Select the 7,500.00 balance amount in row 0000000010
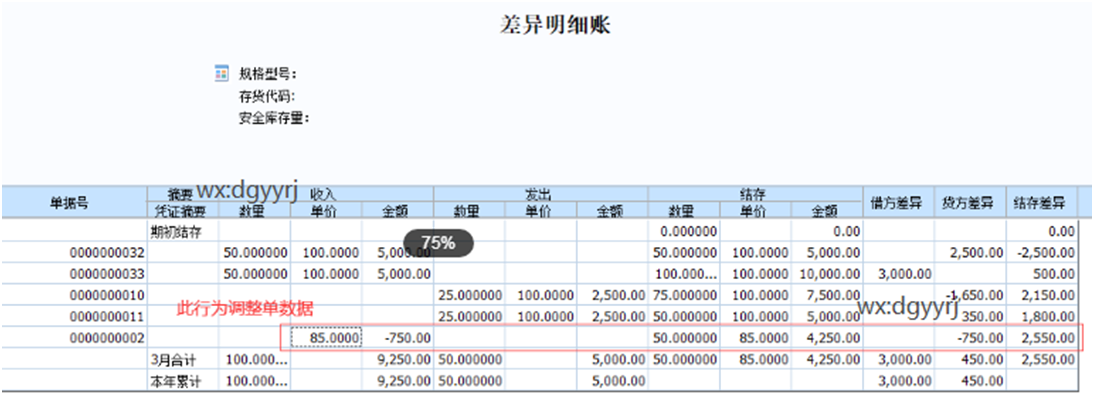The width and height of the screenshot is (1094, 397). (834, 296)
